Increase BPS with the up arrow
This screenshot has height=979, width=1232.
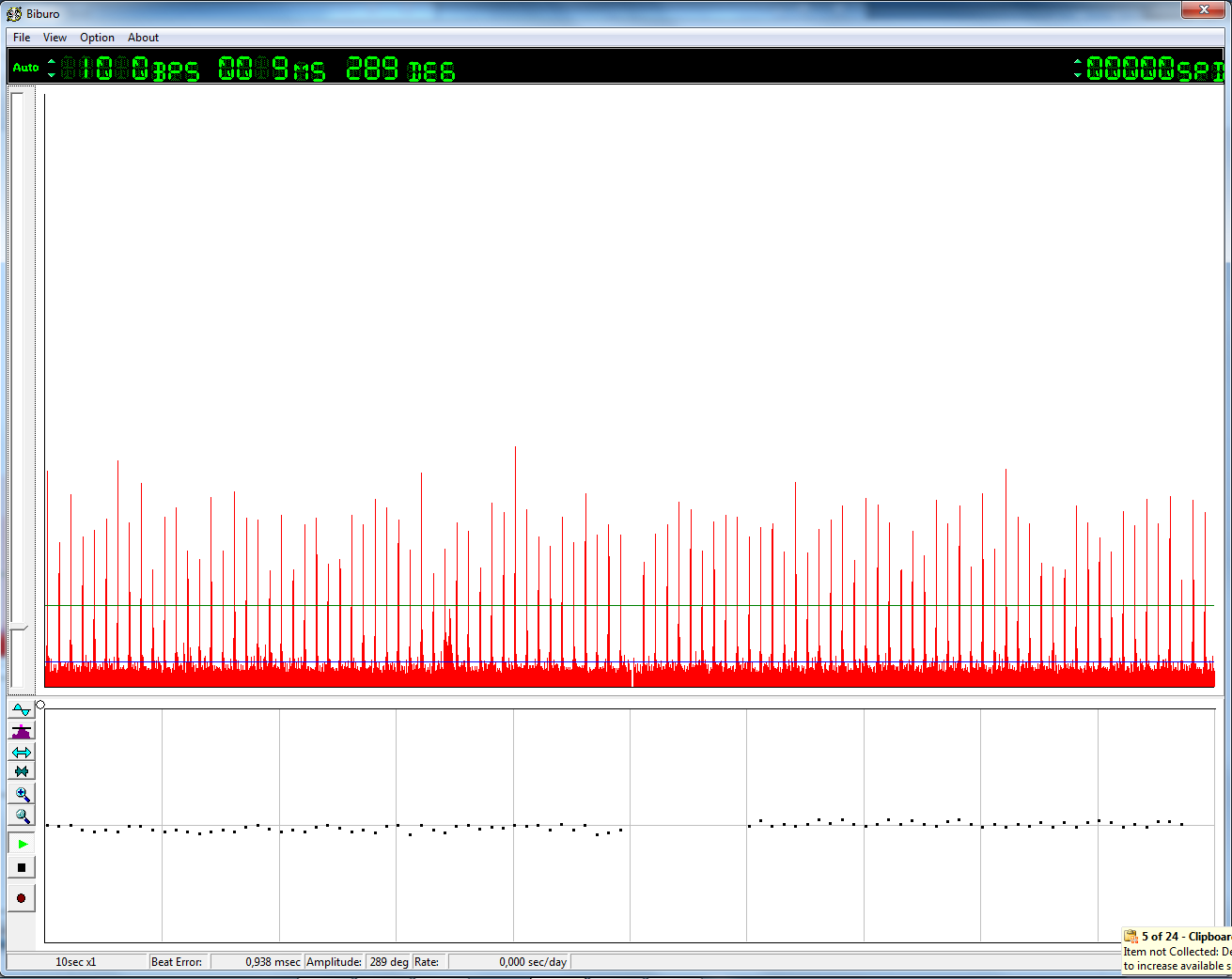52,62
